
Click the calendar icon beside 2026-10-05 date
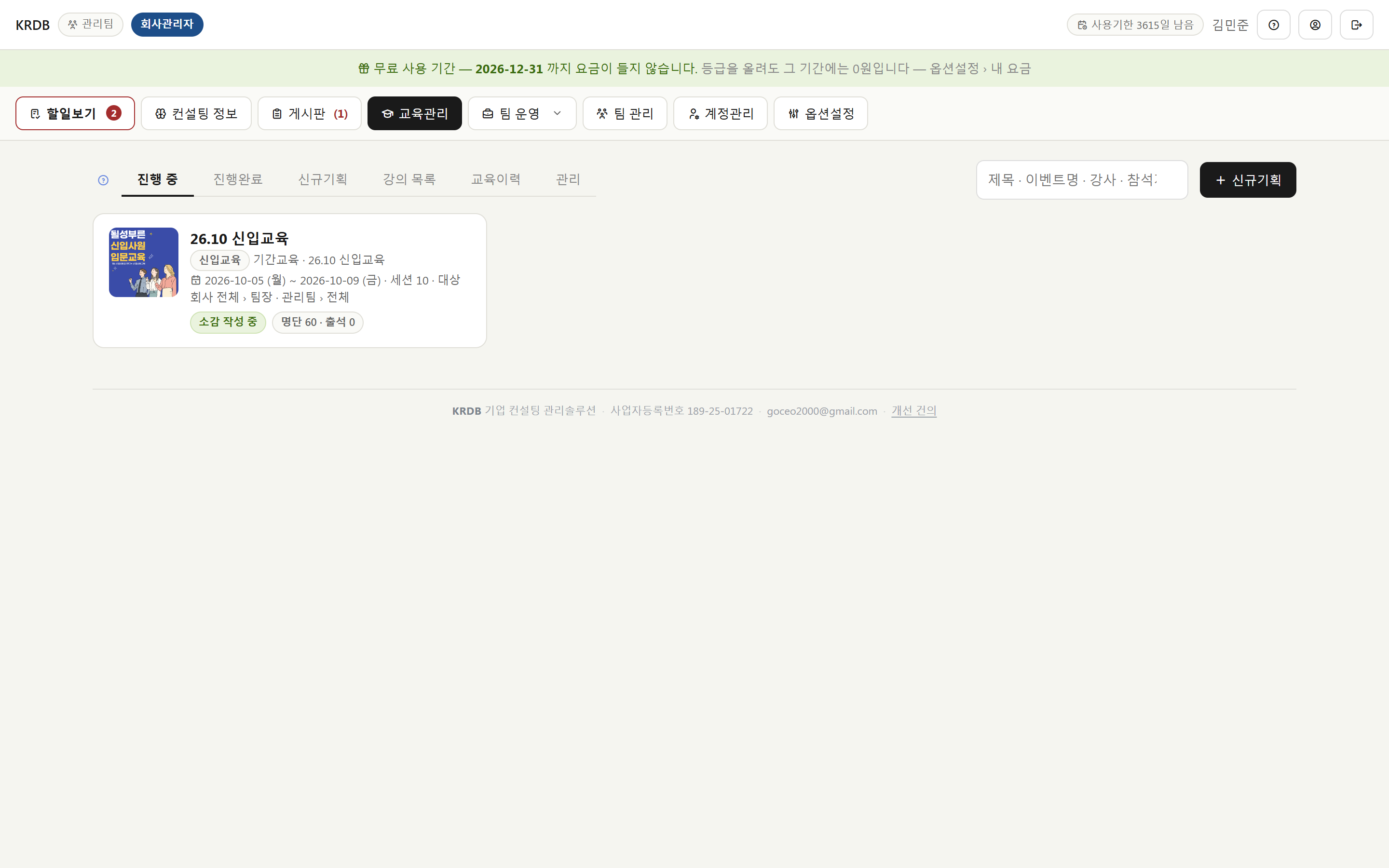click(196, 280)
